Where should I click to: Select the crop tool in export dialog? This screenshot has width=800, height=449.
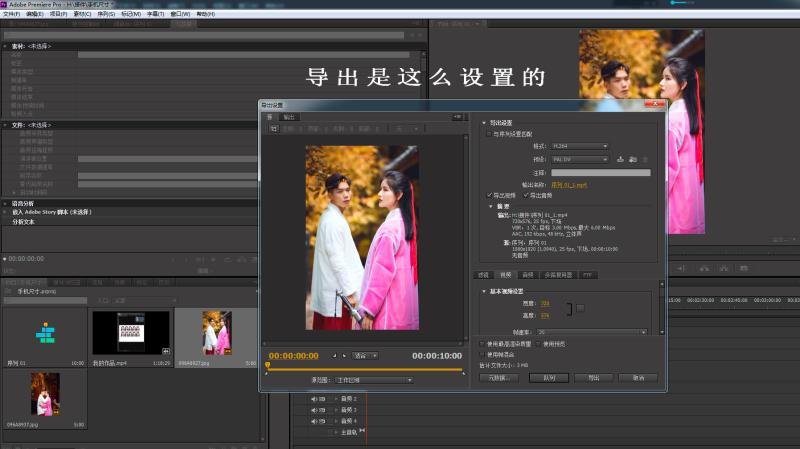click(x=273, y=129)
